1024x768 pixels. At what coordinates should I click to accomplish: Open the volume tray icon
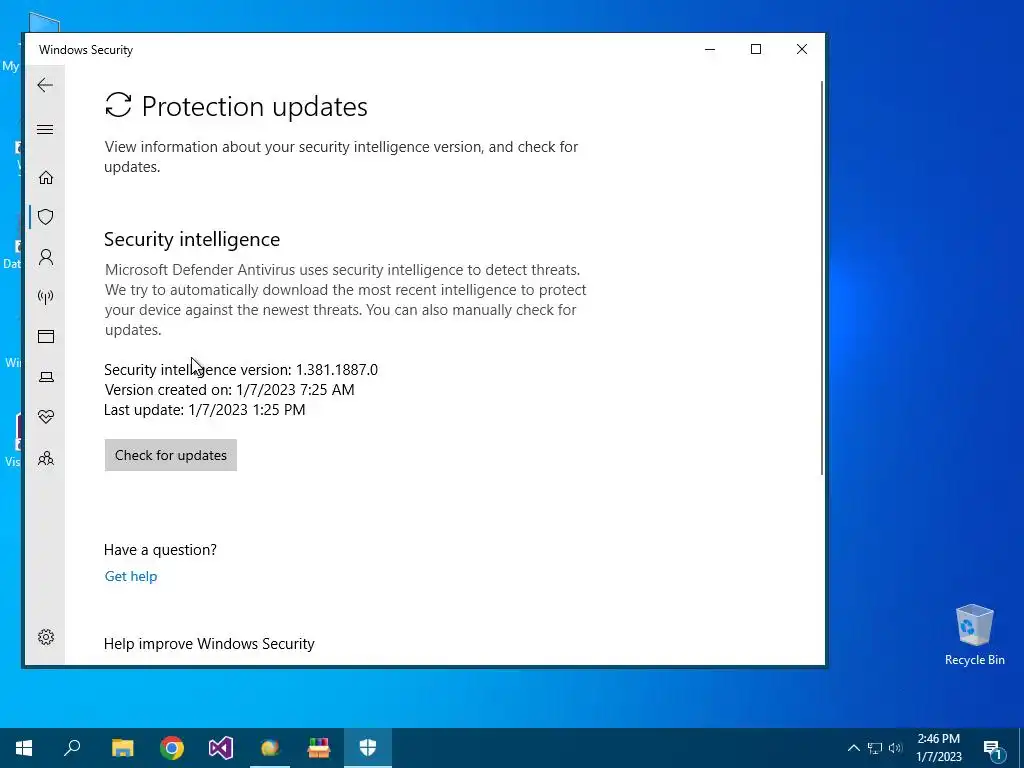pos(895,748)
